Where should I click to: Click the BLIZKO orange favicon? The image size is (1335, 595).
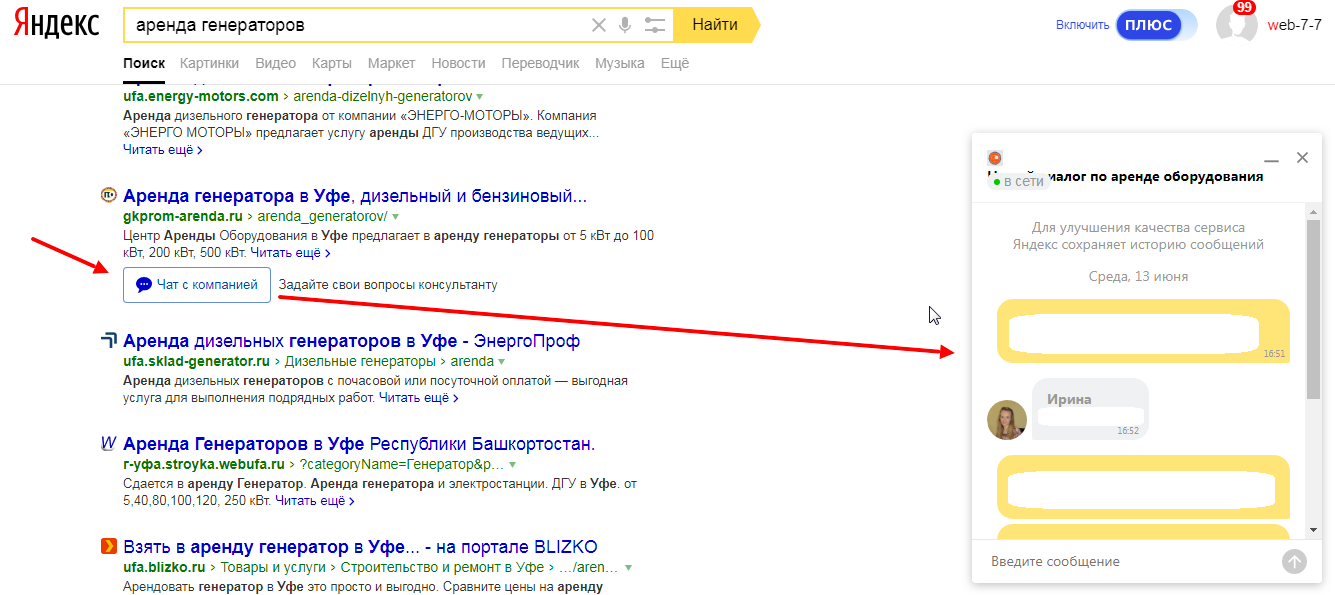point(109,546)
